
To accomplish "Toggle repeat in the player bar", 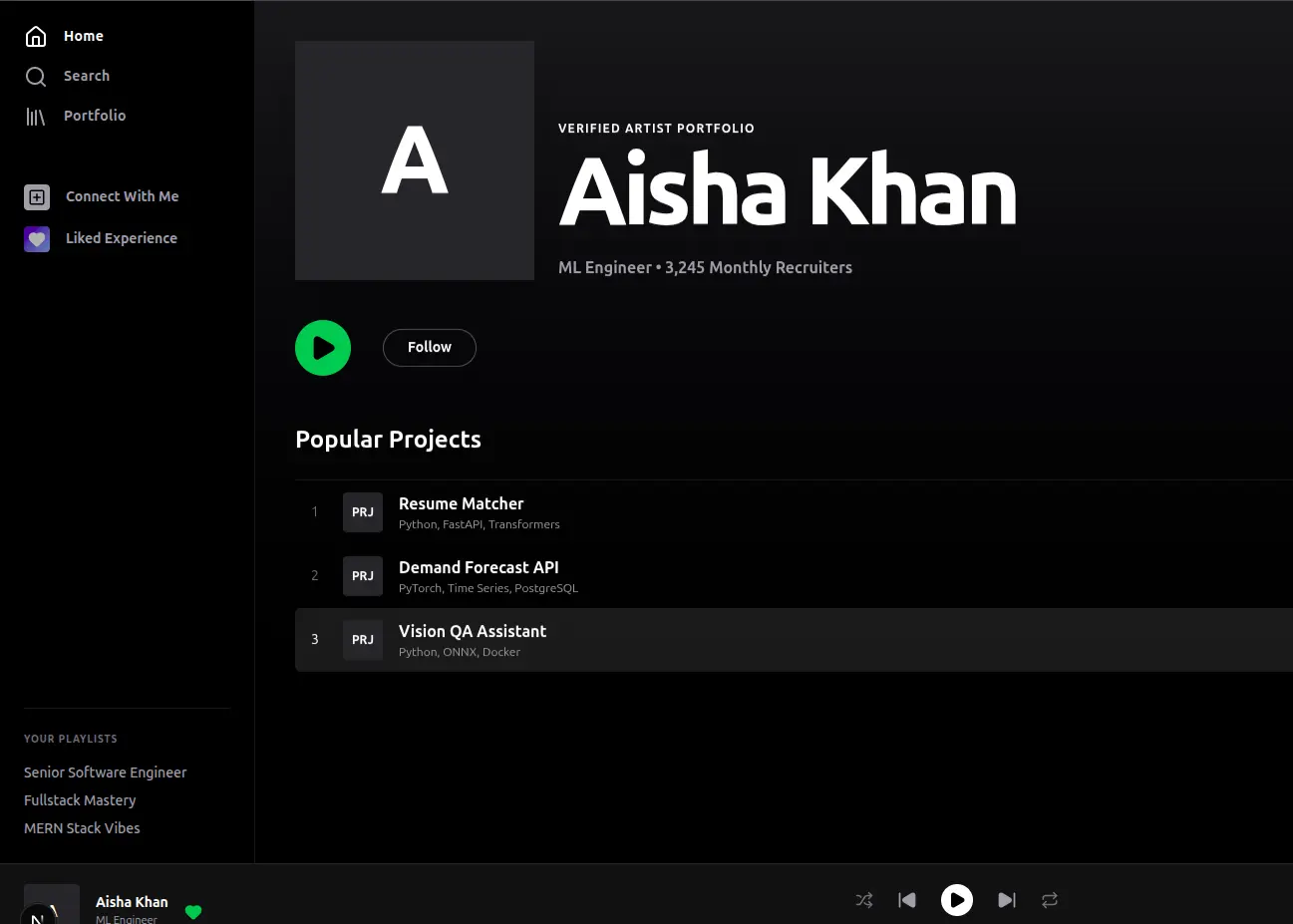I will tap(1050, 900).
